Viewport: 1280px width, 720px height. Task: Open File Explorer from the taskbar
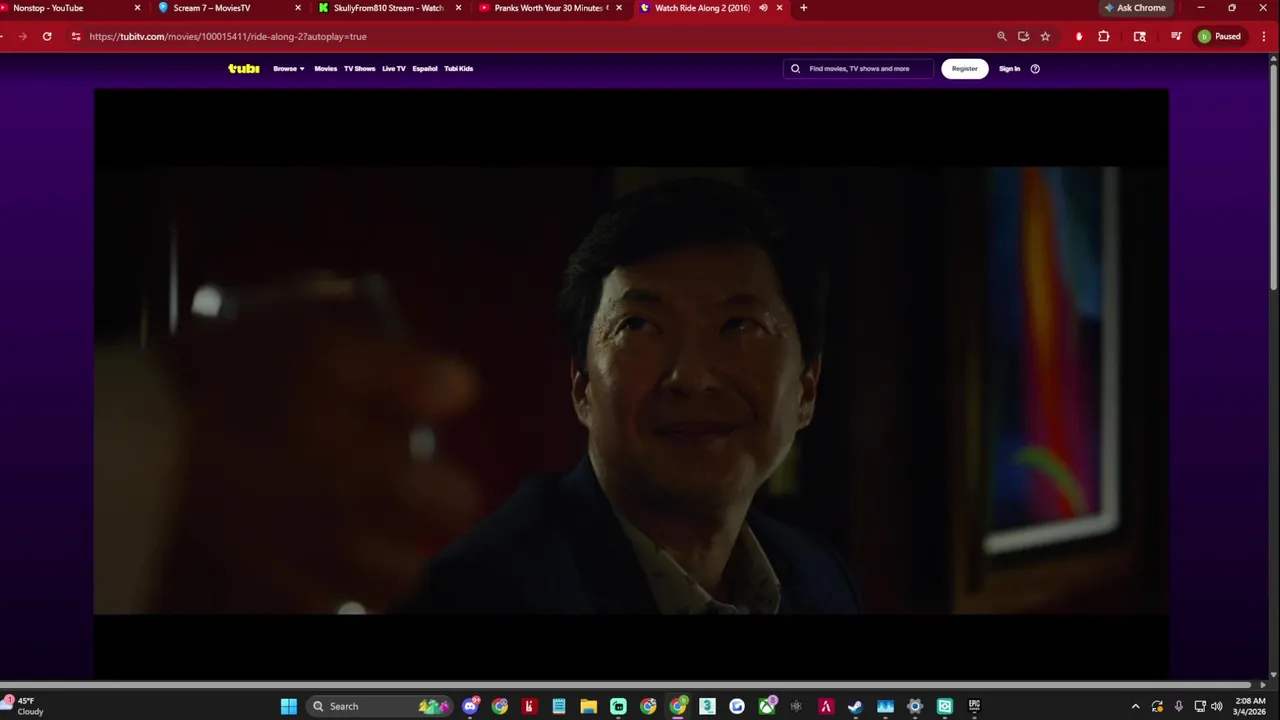(589, 706)
